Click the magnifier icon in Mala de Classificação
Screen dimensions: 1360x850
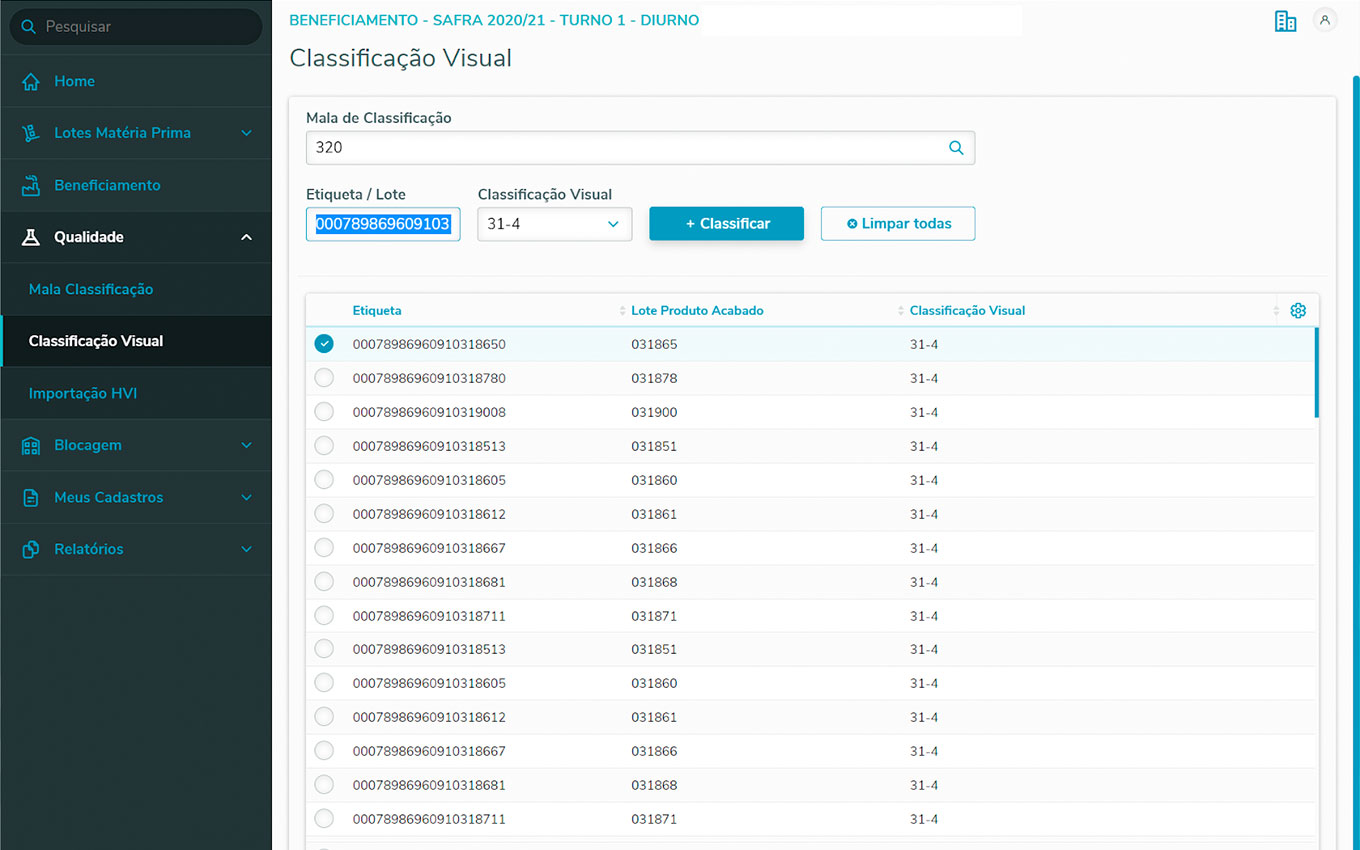point(956,148)
